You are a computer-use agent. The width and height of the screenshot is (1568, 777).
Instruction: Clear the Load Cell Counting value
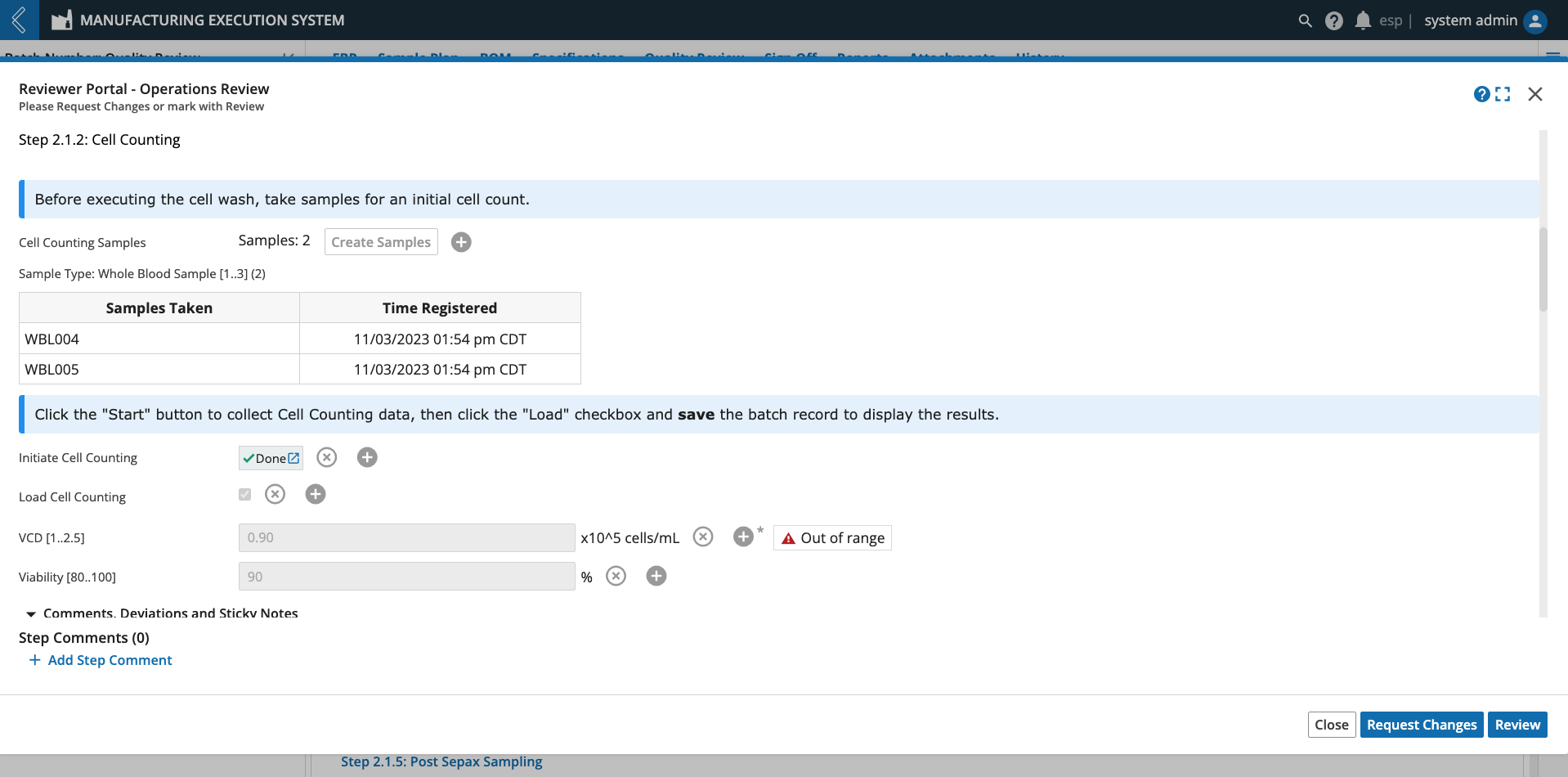[x=276, y=494]
